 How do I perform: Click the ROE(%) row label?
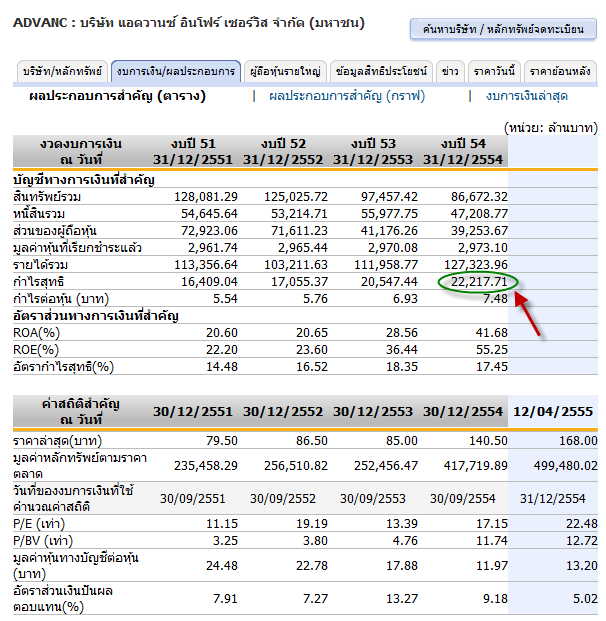[36, 350]
